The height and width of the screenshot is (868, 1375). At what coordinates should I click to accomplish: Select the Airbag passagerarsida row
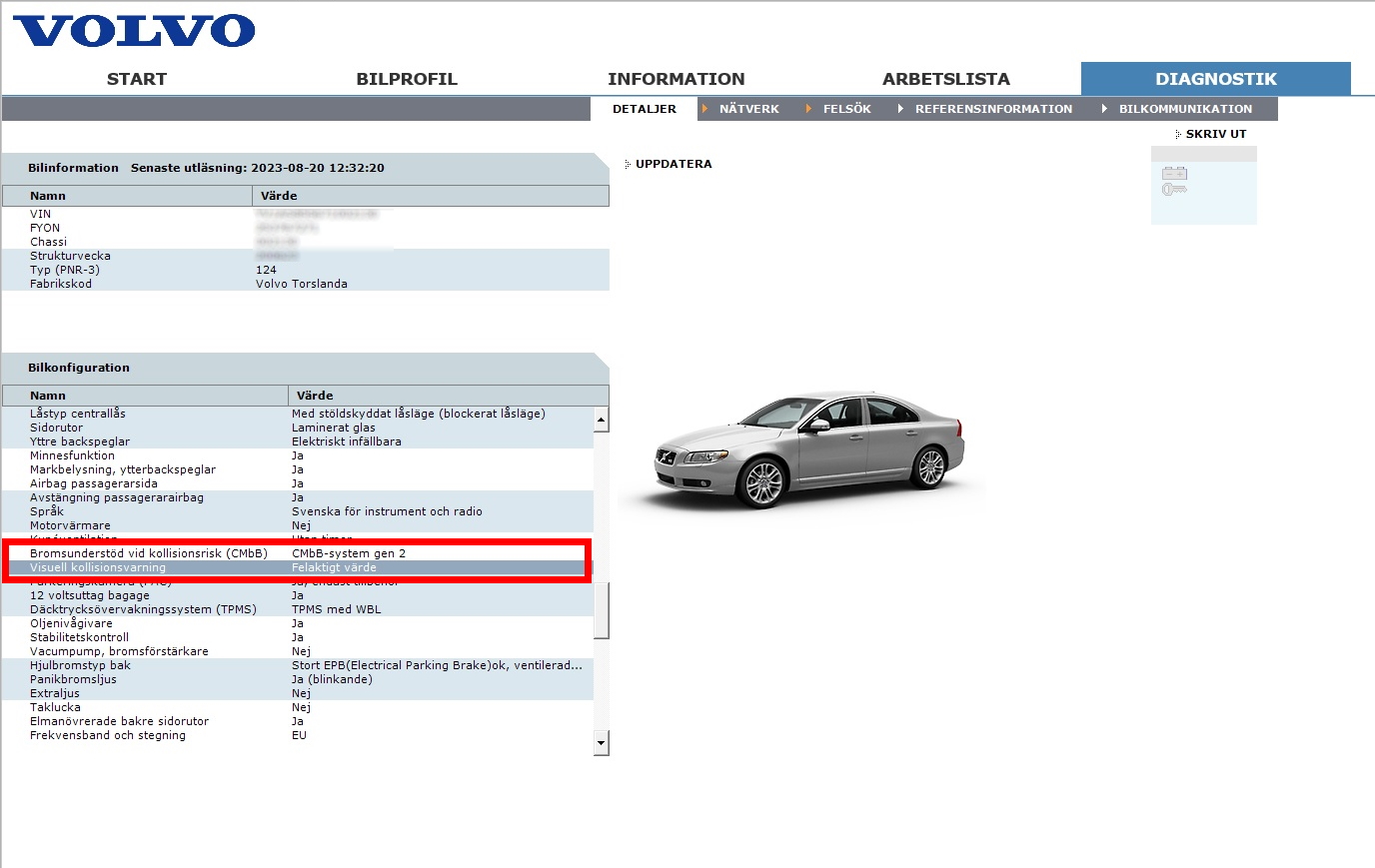point(298,483)
